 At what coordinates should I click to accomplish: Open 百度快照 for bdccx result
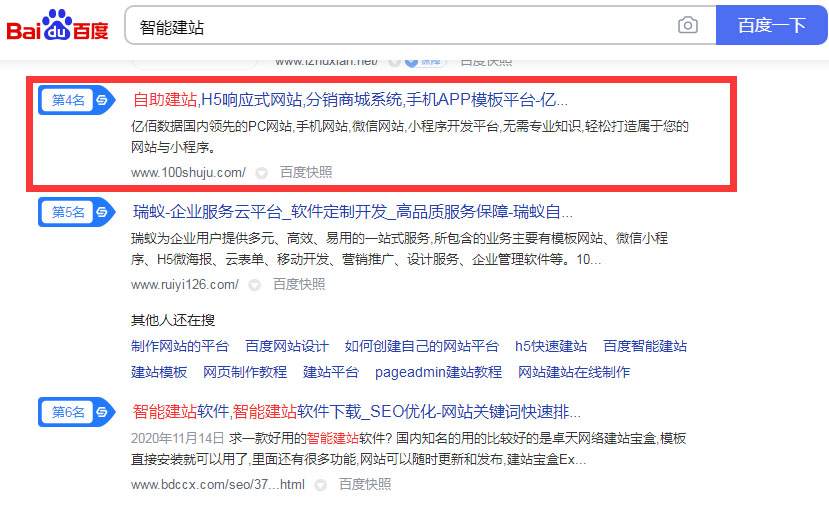pos(365,484)
